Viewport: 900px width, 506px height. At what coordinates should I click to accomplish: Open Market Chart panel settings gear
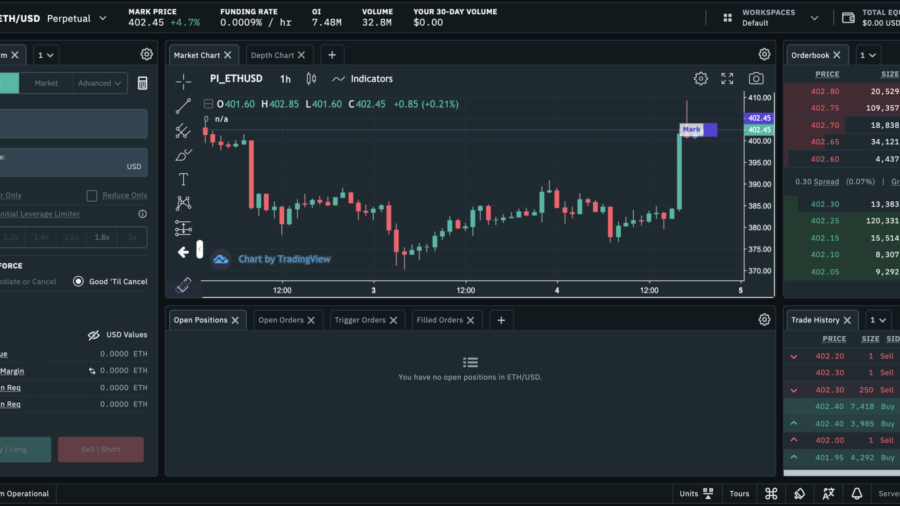coord(764,55)
